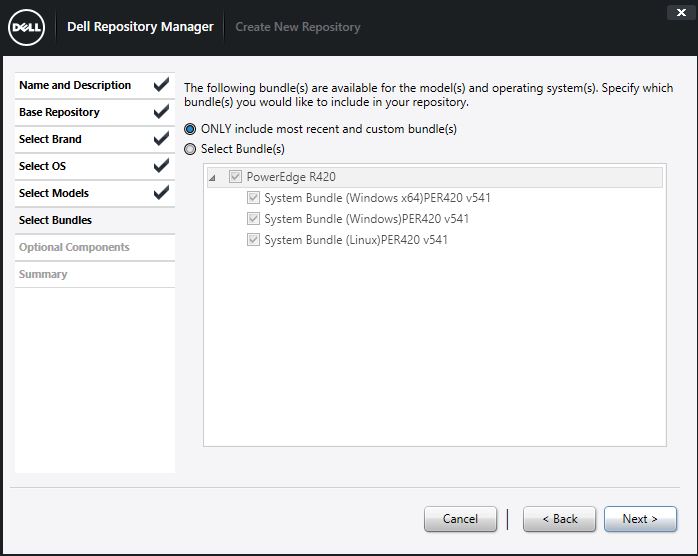Go to Base Repository step

[94, 113]
